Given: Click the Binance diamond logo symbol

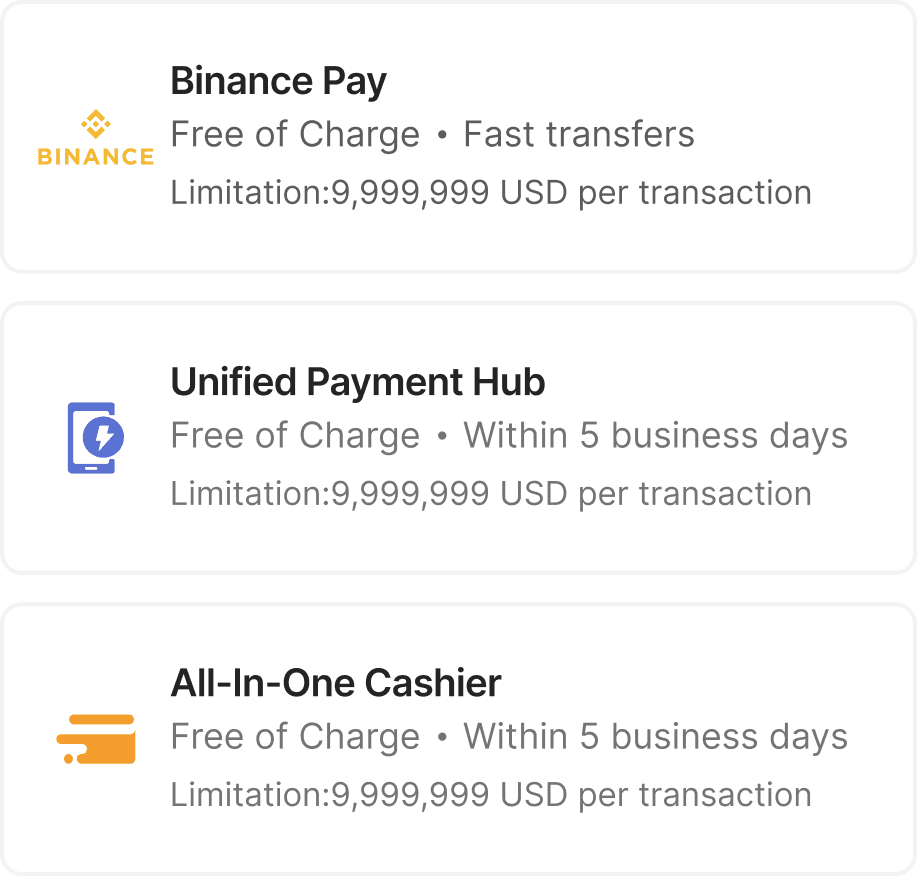Looking at the screenshot, I should [x=96, y=125].
